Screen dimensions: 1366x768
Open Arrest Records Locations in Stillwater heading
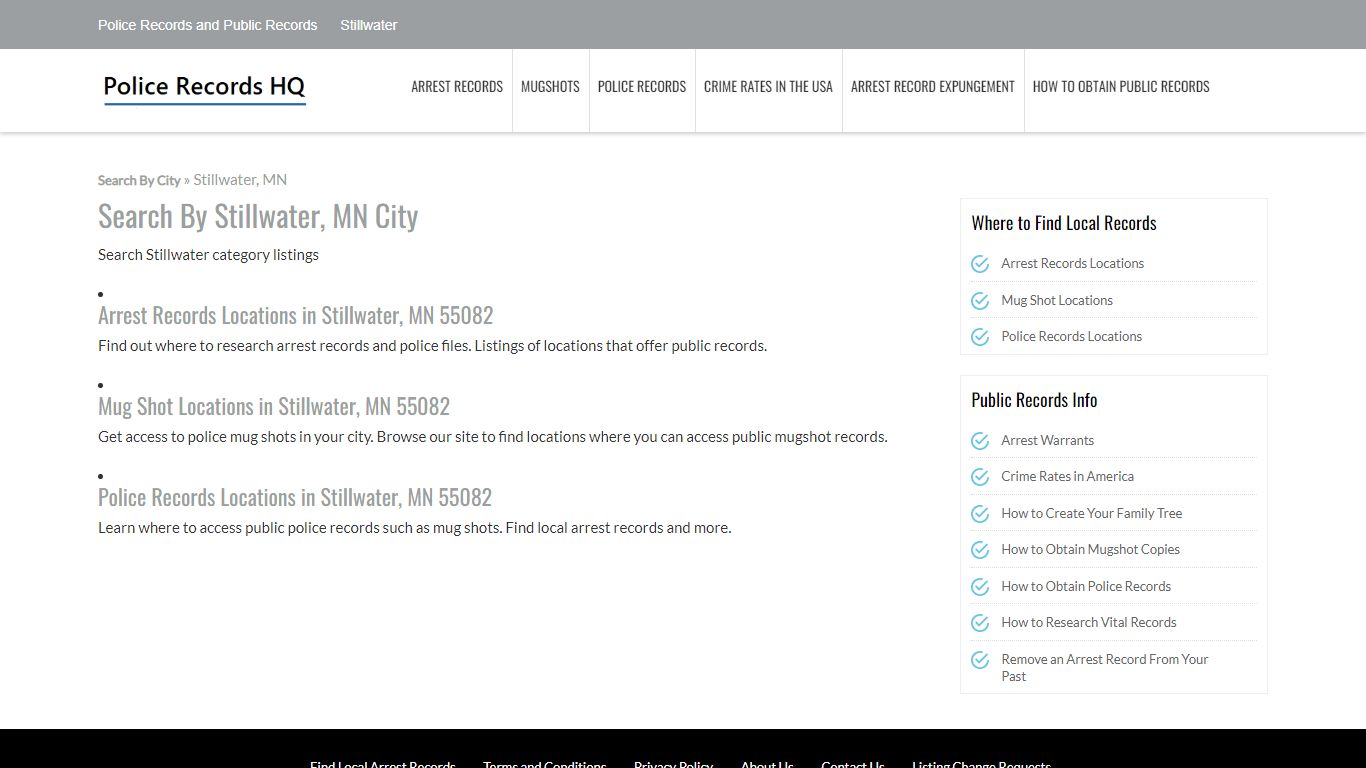pos(295,315)
